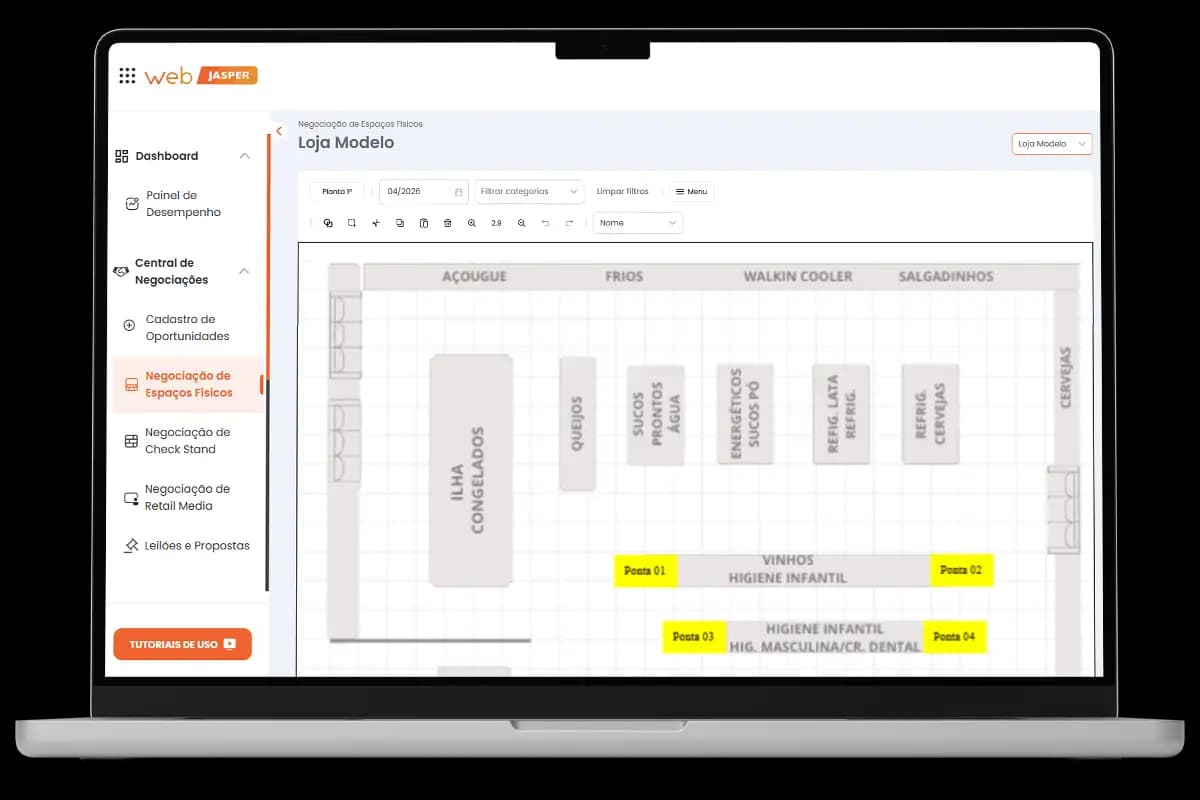Select the yellow Ponta 03 space
Image resolution: width=1200 pixels, height=800 pixels.
tap(694, 637)
